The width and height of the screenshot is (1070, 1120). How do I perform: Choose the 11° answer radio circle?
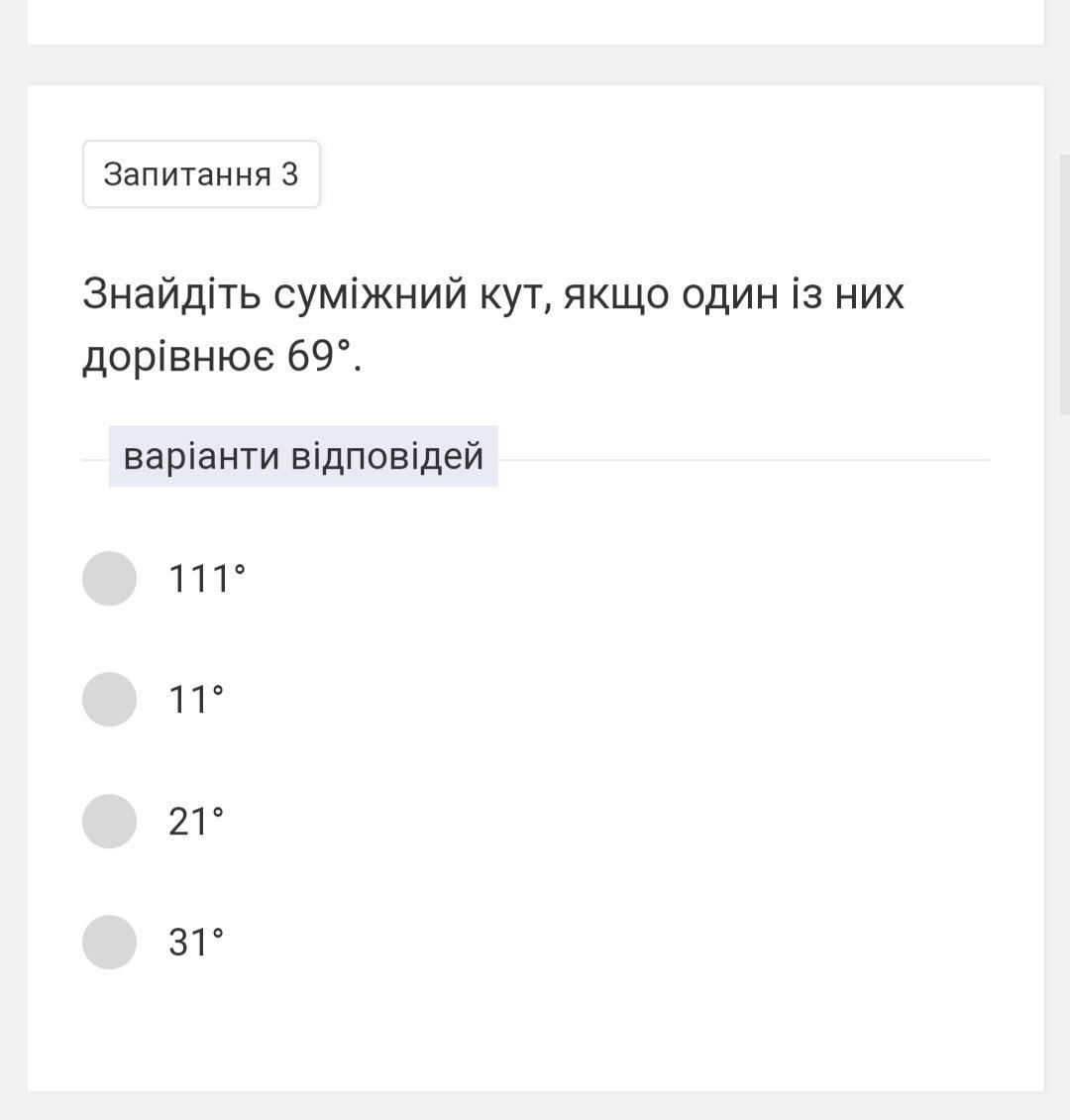(x=109, y=700)
